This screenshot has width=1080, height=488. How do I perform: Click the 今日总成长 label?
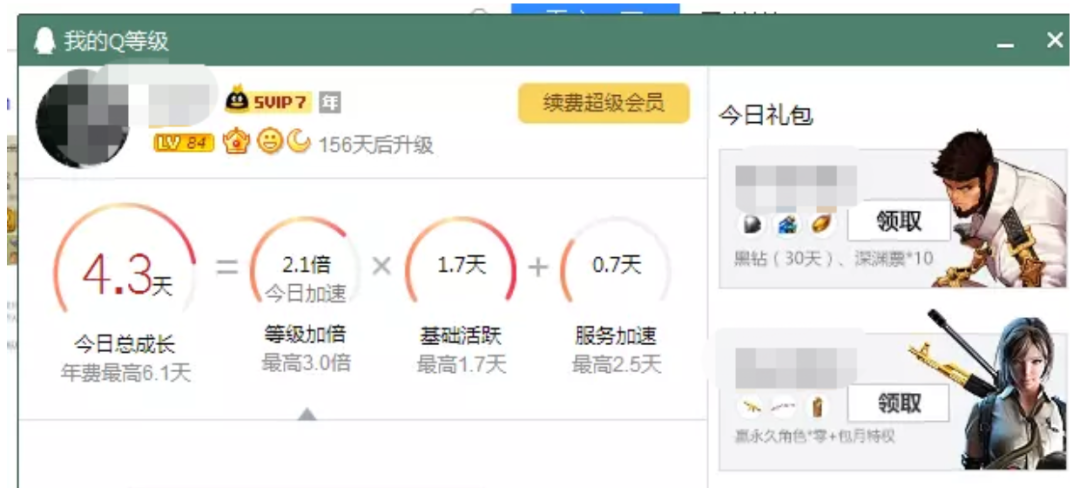click(x=125, y=343)
